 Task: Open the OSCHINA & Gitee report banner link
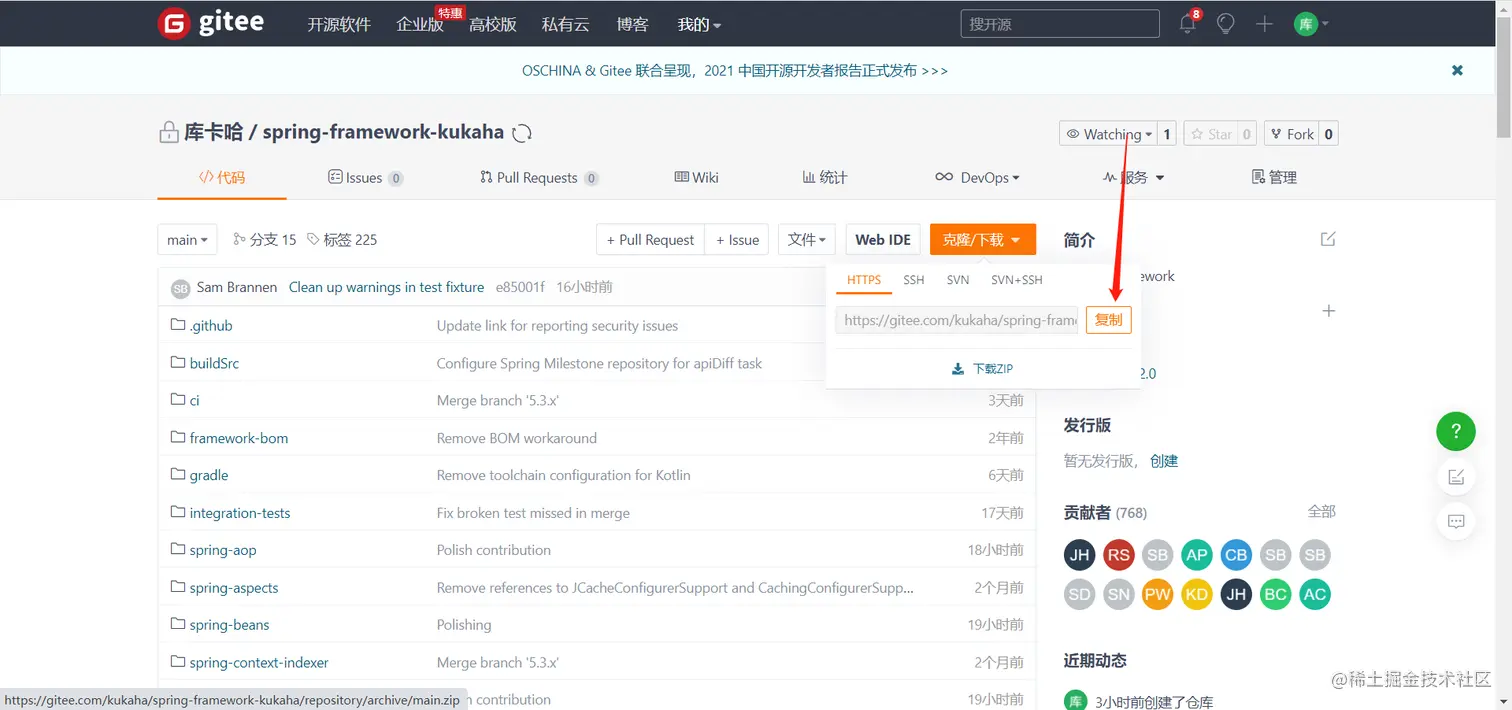735,70
